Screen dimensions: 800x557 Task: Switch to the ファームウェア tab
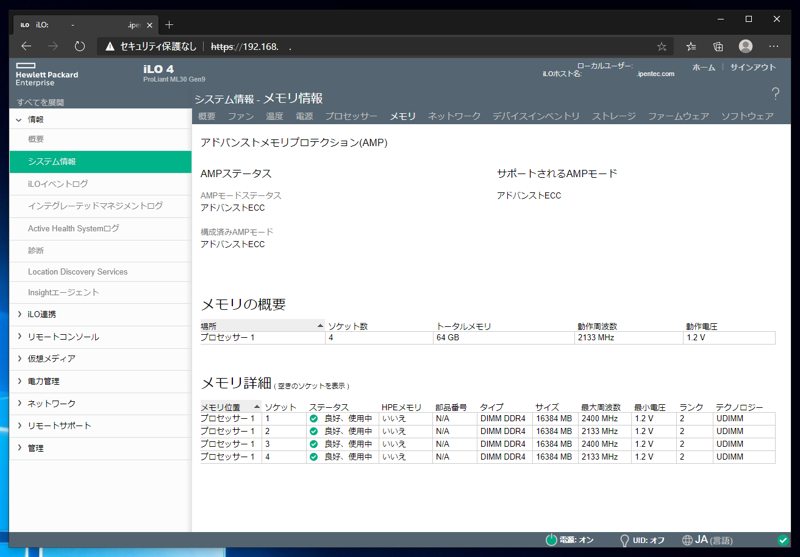point(679,116)
